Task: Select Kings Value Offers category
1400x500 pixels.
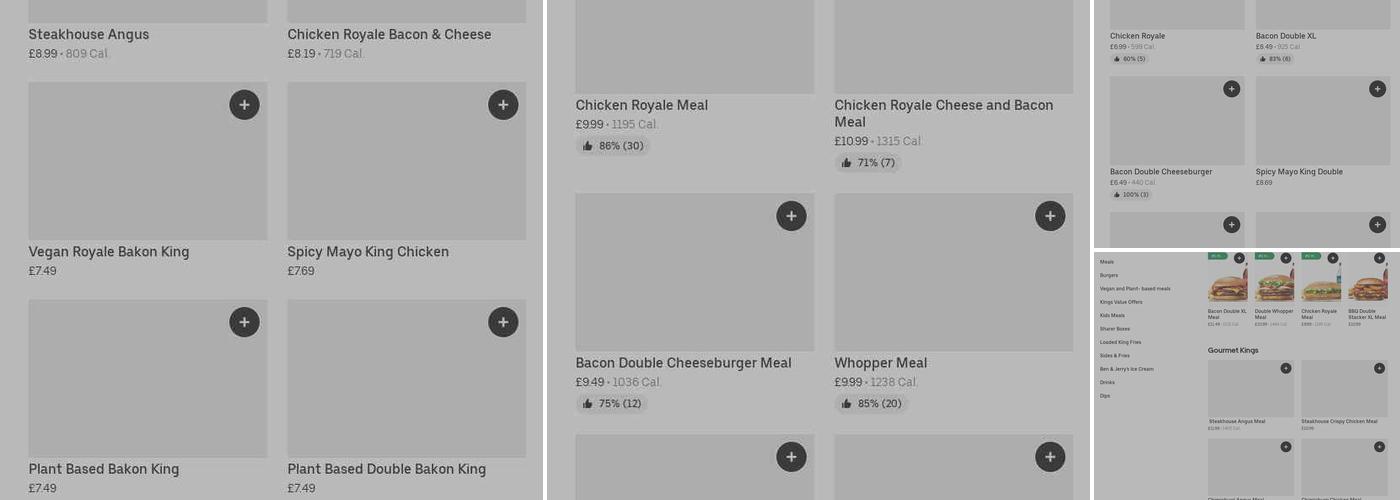Action: (x=1121, y=302)
